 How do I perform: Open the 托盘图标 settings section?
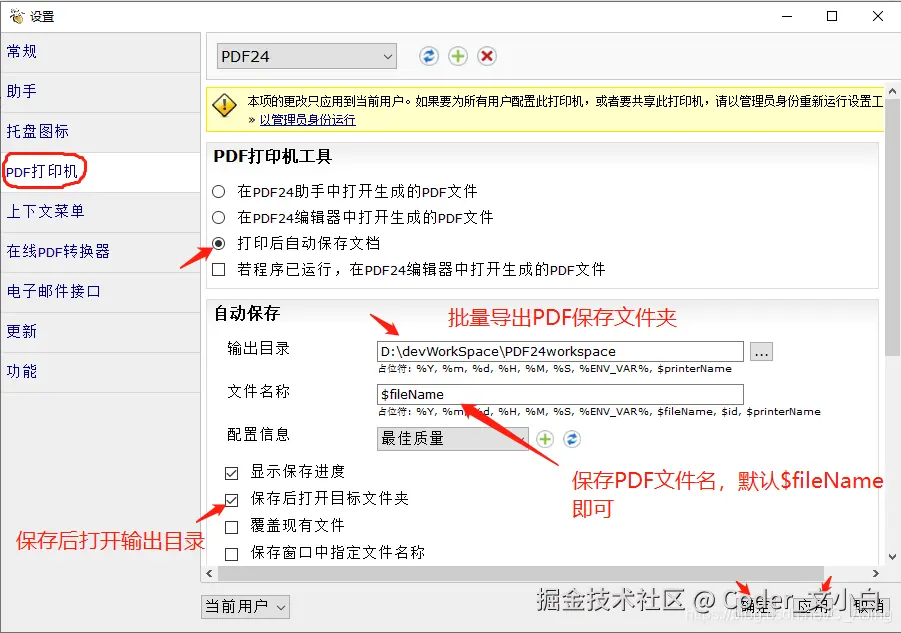pyautogui.click(x=101, y=132)
